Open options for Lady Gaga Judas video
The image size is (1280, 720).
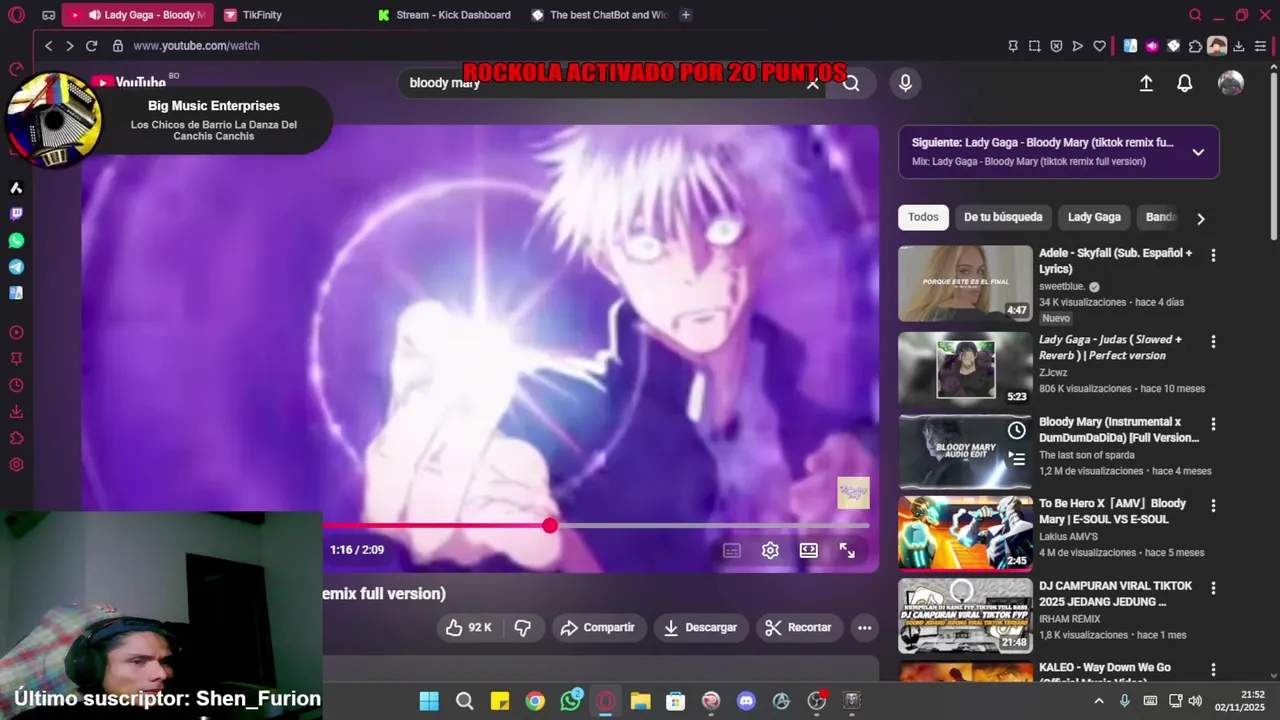pos(1213,342)
